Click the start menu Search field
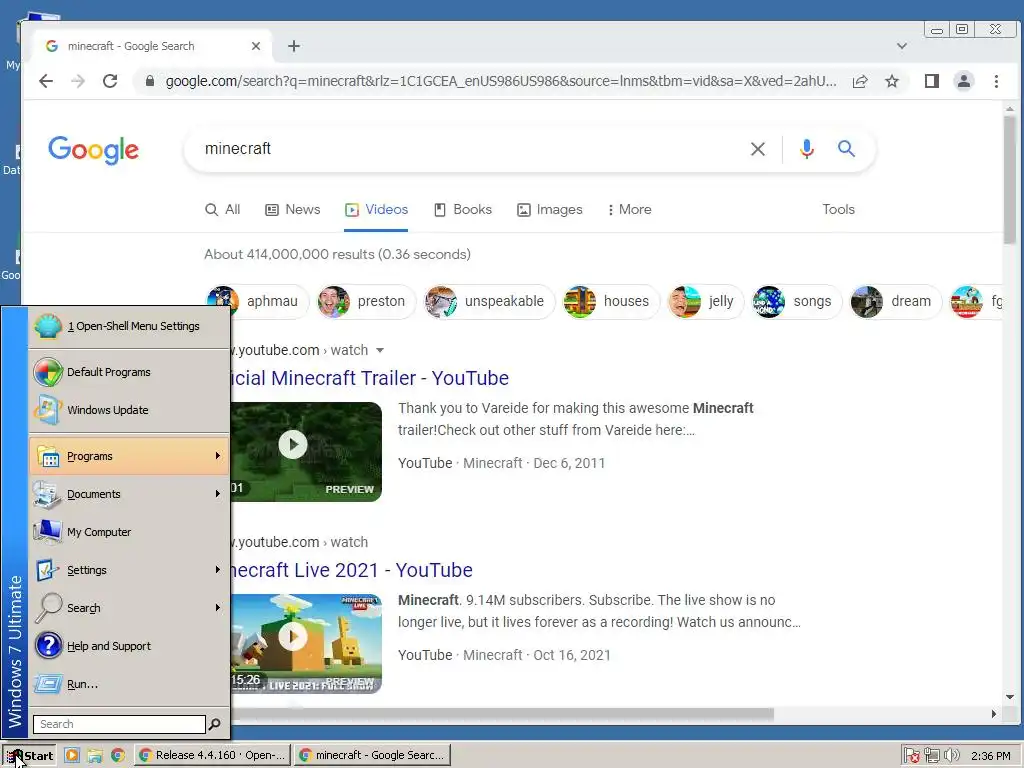Screen dimensions: 1024x768 click(x=120, y=724)
